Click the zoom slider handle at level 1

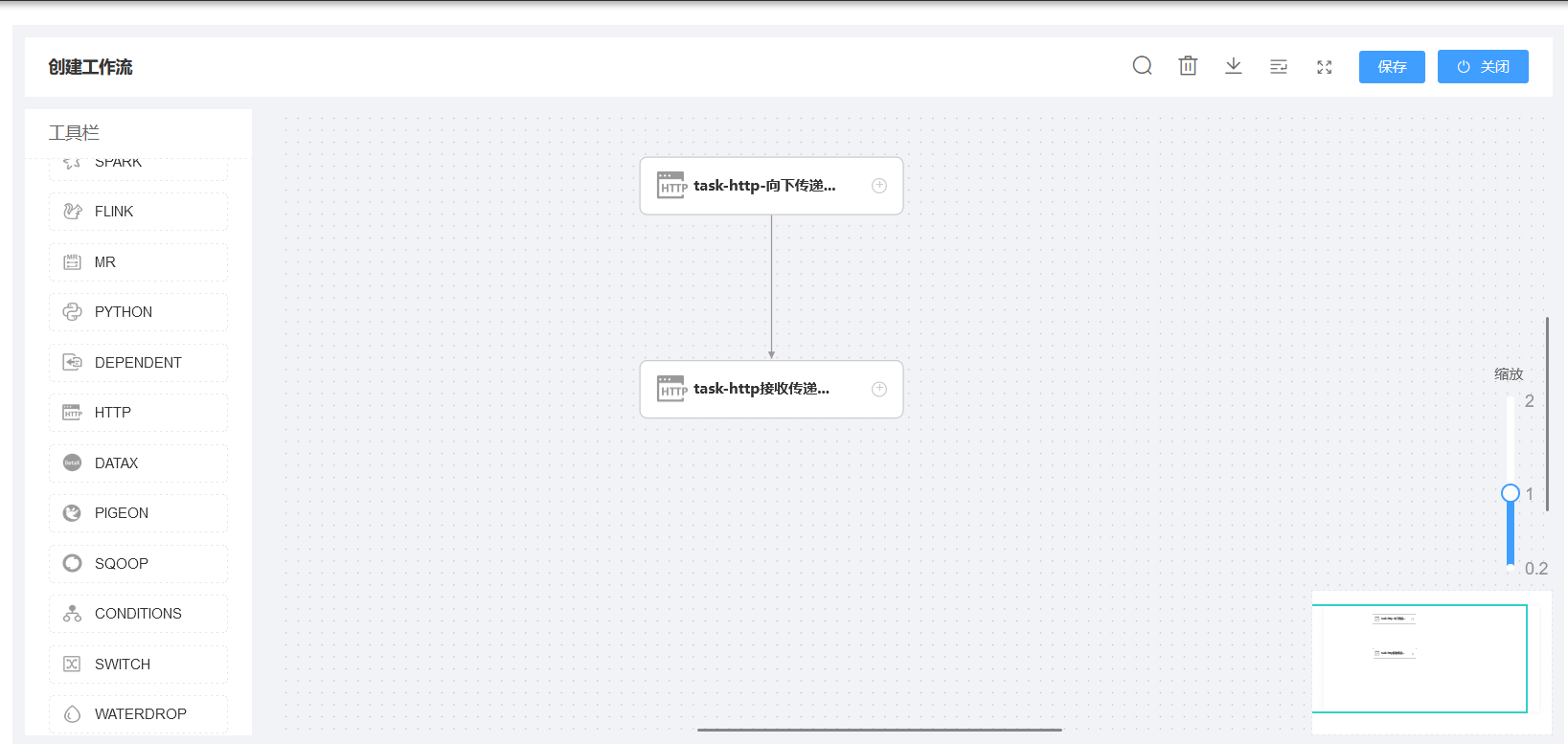1511,493
